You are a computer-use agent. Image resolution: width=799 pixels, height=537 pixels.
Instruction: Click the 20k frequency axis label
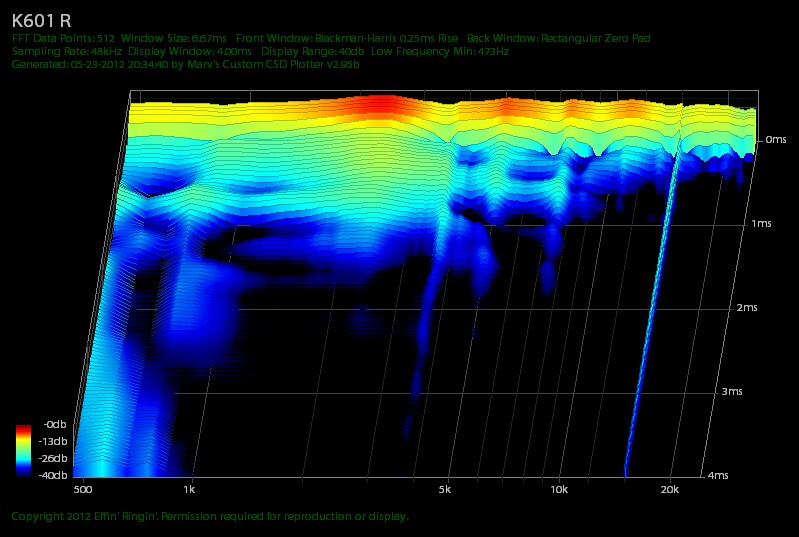pyautogui.click(x=670, y=490)
